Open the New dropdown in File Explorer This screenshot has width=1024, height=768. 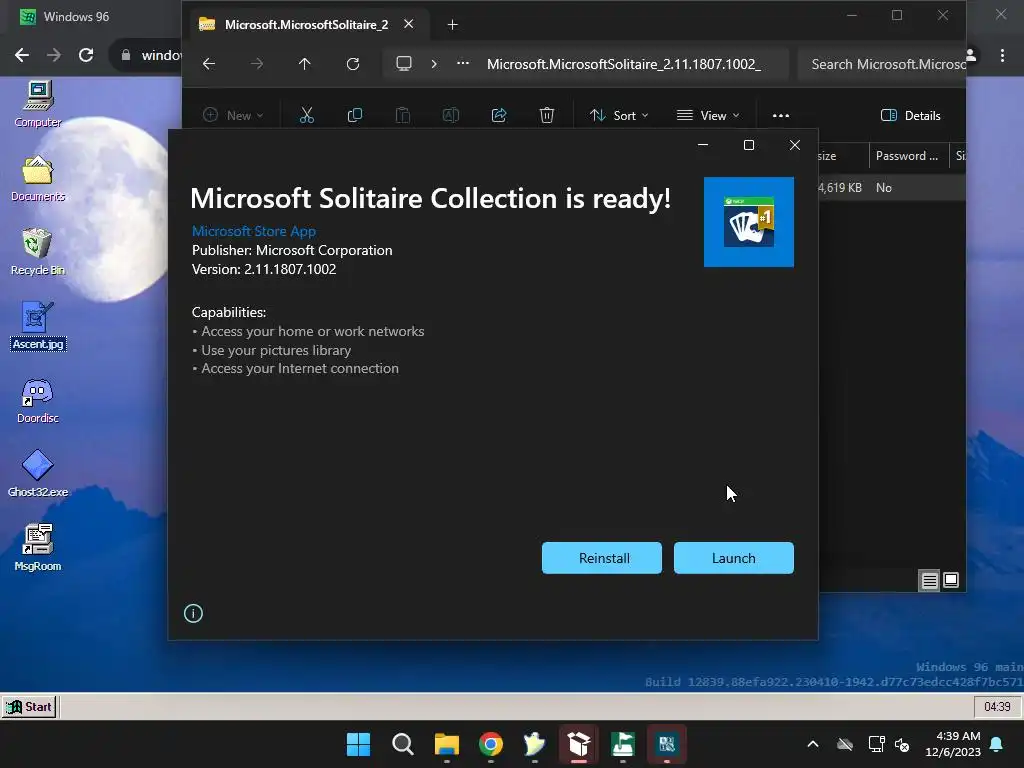233,116
